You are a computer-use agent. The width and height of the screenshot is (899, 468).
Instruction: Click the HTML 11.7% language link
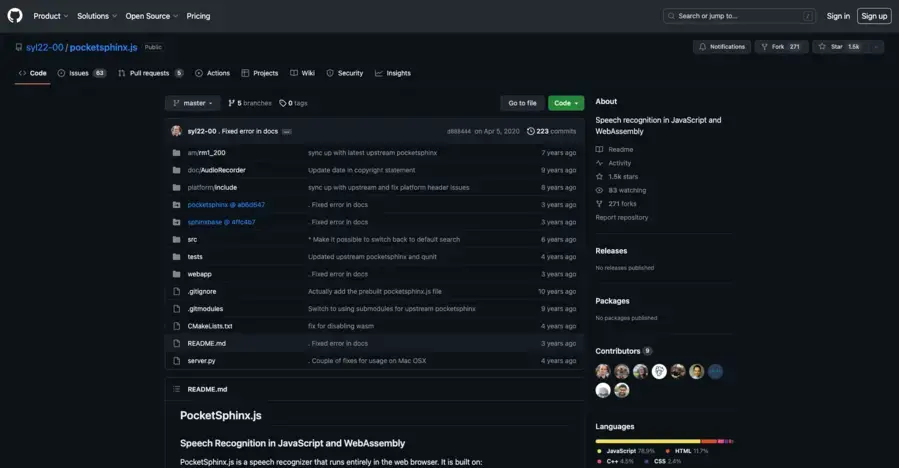coord(686,451)
